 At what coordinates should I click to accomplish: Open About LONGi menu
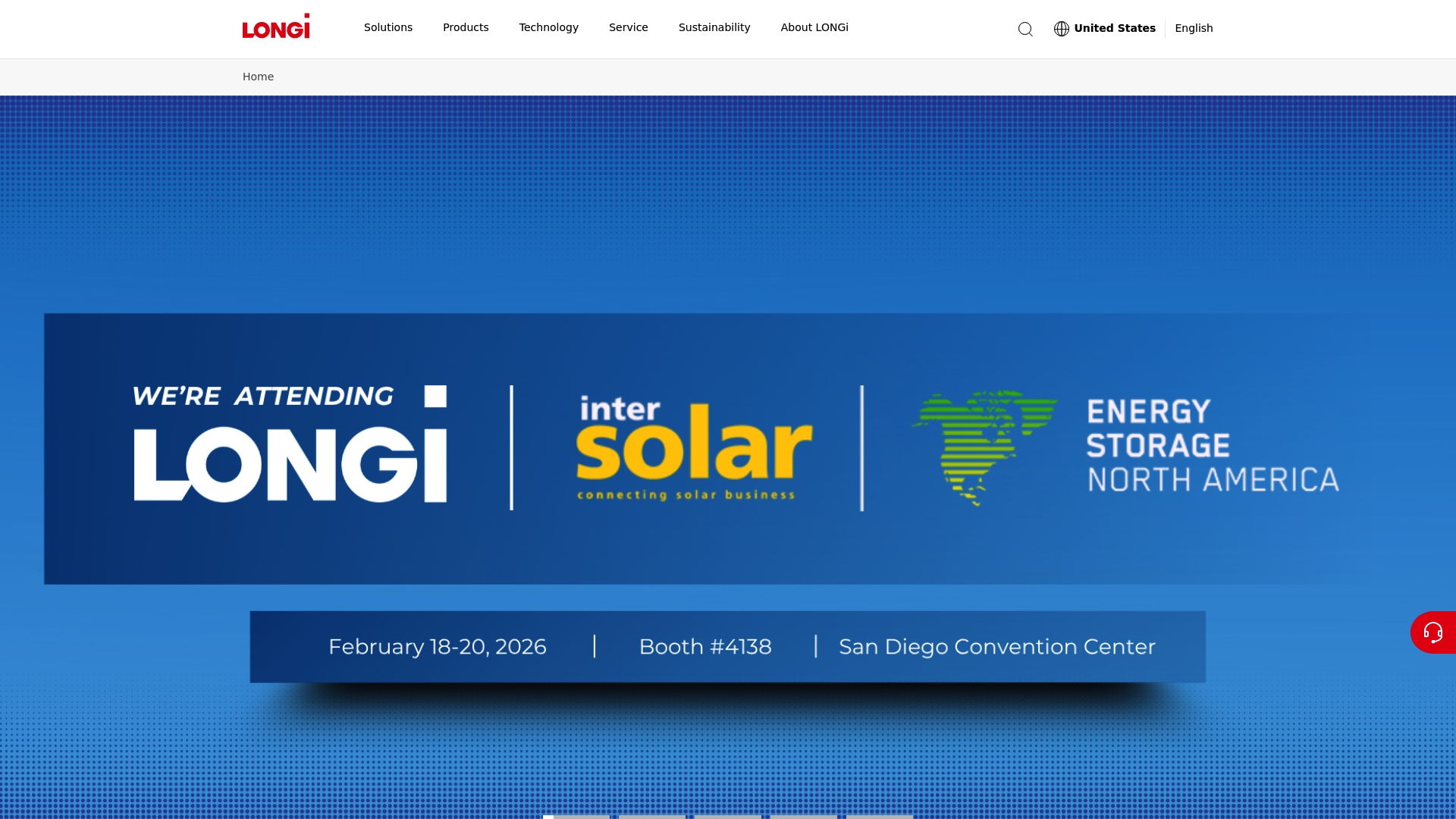pyautogui.click(x=814, y=27)
